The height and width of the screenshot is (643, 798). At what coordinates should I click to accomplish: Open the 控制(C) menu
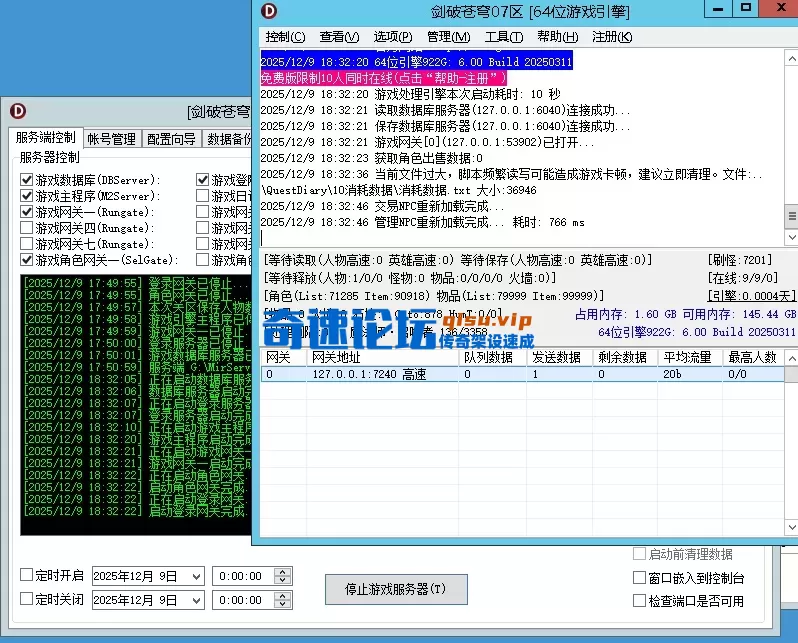(285, 37)
